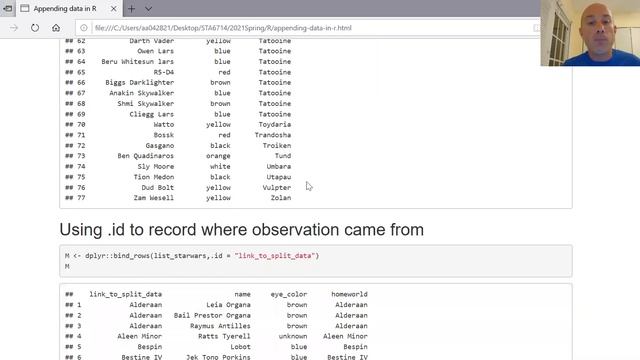Select 'Bossk' name text
Image resolution: width=640 pixels, height=360 pixels.
click(x=164, y=135)
